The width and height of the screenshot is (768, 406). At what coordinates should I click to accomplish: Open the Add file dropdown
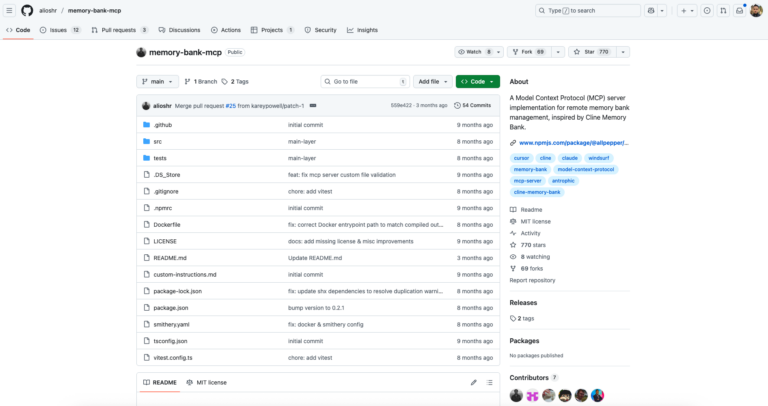(x=432, y=82)
